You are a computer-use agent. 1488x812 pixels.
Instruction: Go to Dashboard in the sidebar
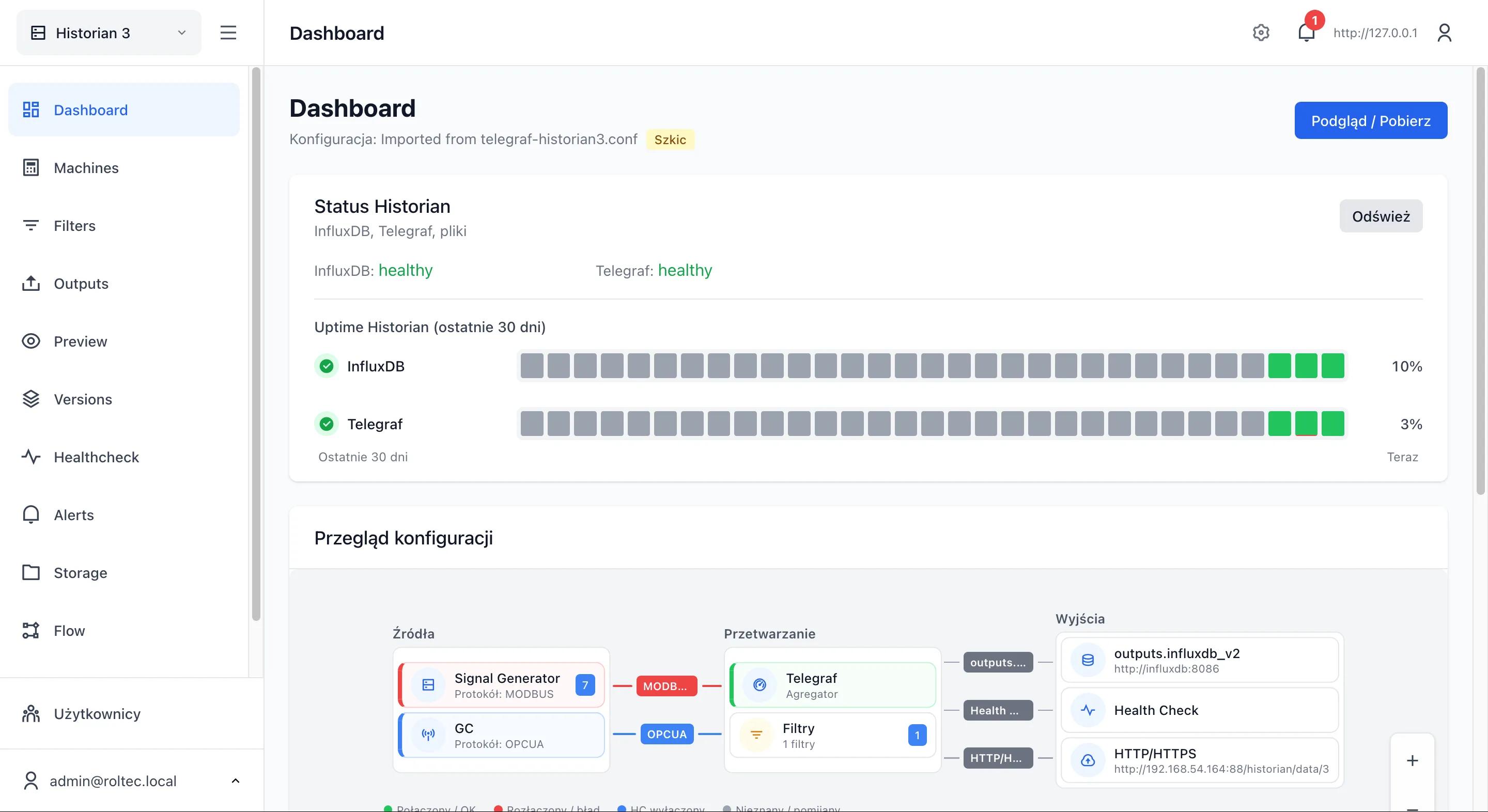(123, 110)
